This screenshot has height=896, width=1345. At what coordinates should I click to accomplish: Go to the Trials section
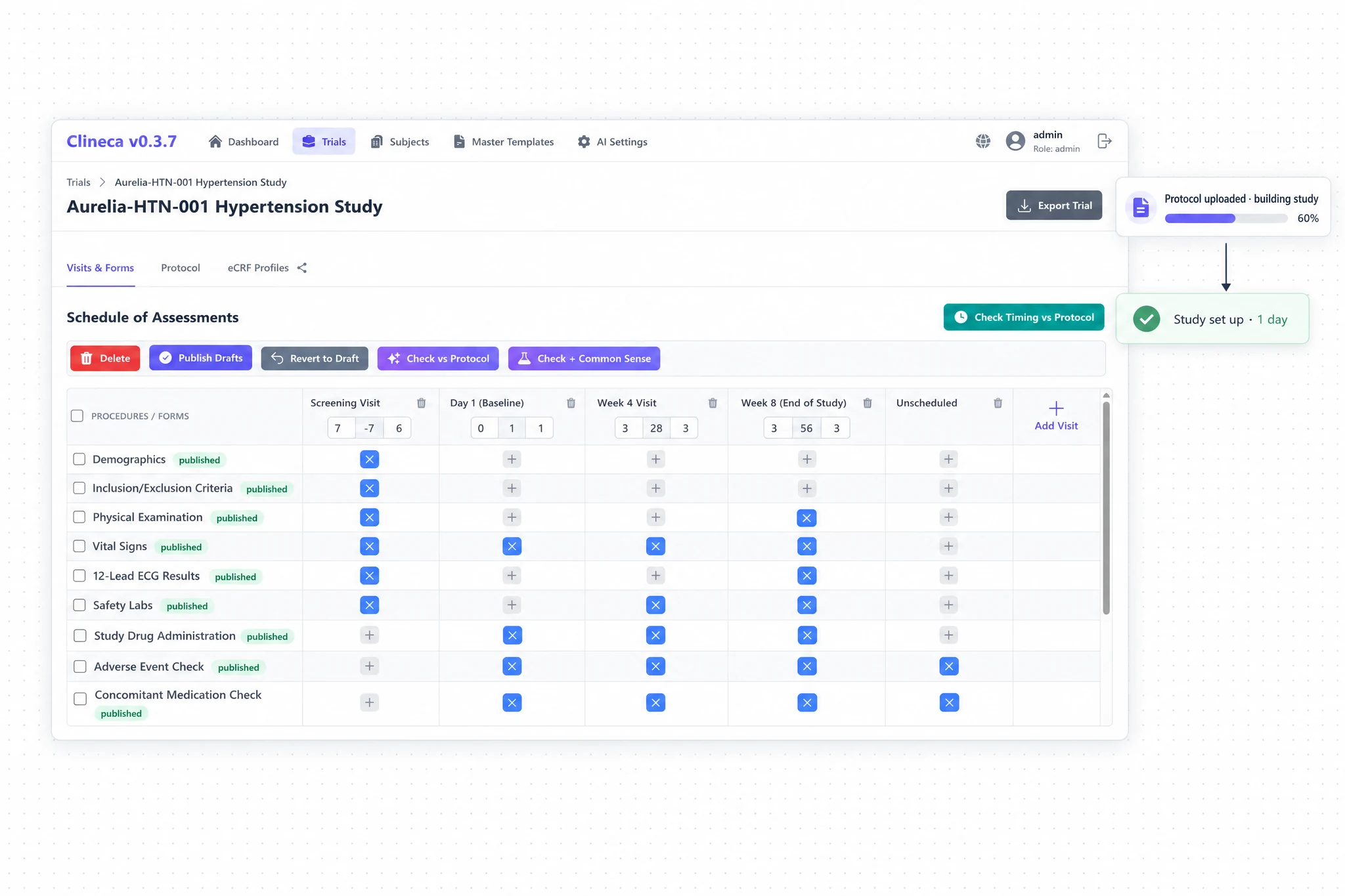(324, 141)
